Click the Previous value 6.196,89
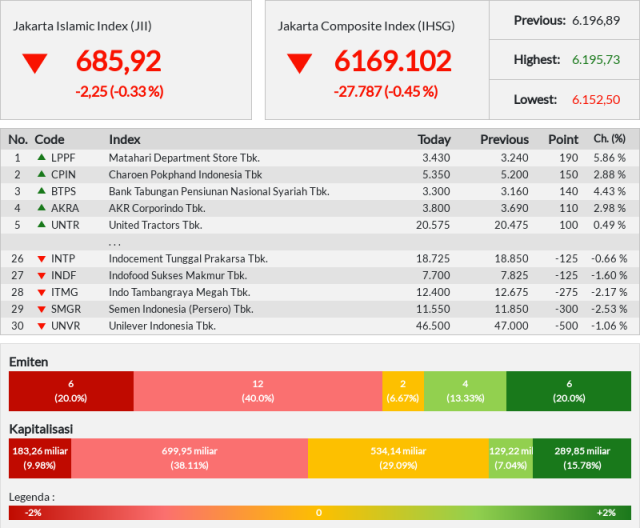The width and height of the screenshot is (640, 528). point(596,20)
